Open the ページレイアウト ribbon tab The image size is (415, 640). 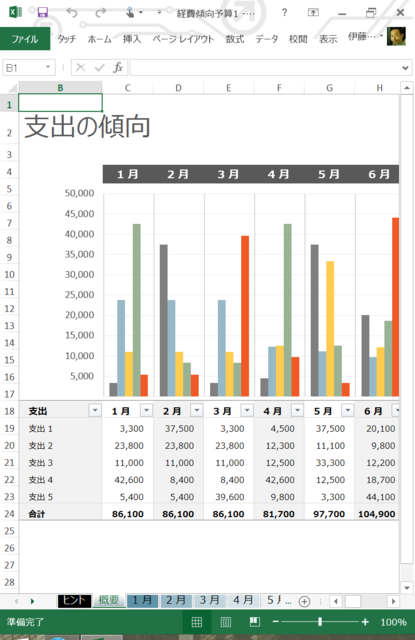tap(183, 39)
